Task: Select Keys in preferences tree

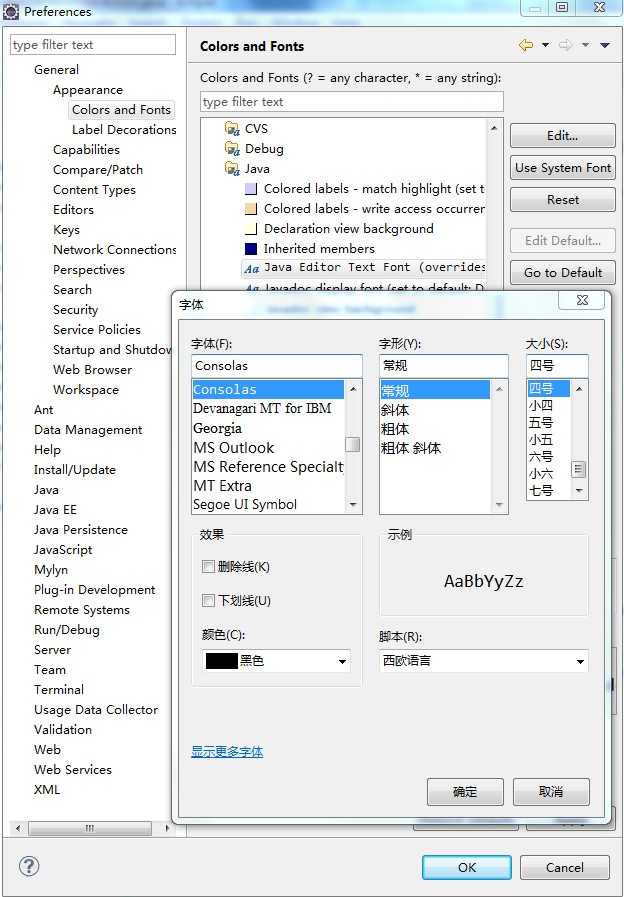Action: pyautogui.click(x=66, y=230)
